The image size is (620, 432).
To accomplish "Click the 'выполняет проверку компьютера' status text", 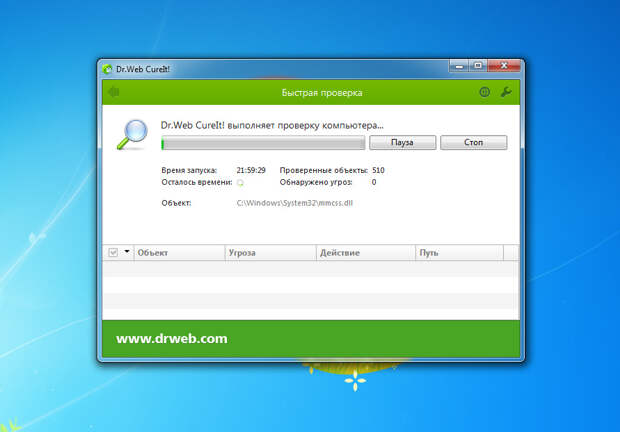I will tap(305, 126).
